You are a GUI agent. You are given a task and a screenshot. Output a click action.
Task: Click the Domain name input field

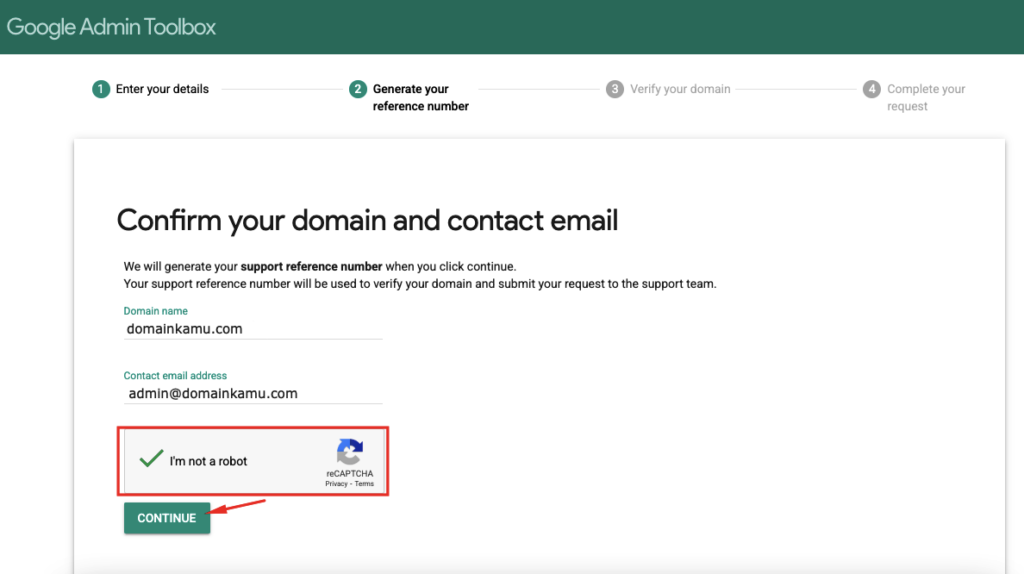click(253, 328)
